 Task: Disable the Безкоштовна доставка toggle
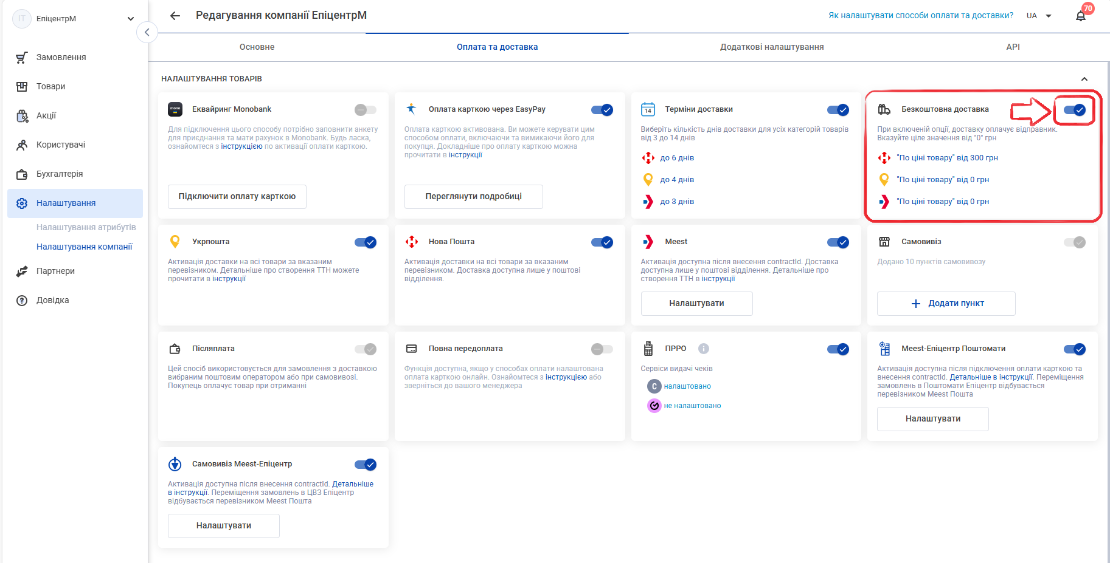click(1075, 110)
